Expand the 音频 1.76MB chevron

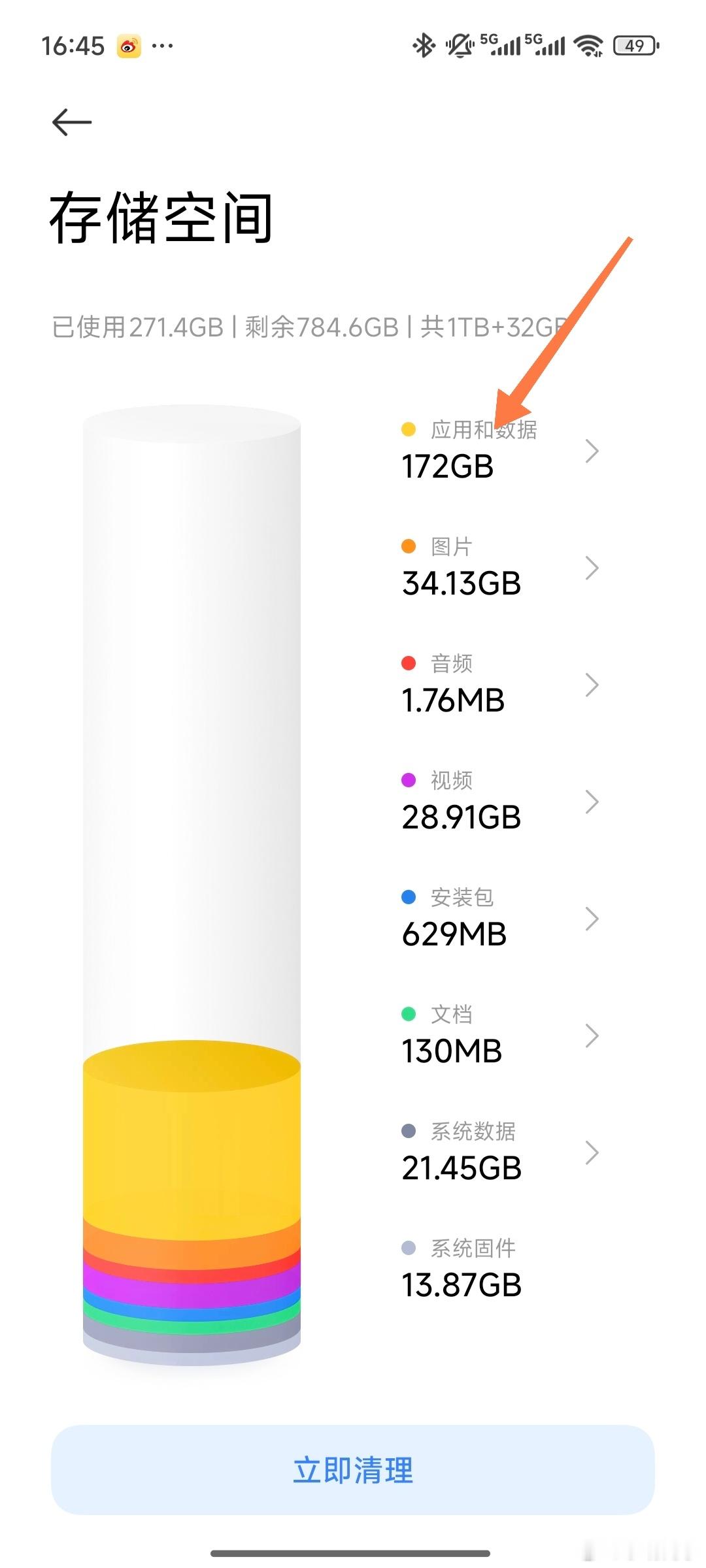pos(592,685)
